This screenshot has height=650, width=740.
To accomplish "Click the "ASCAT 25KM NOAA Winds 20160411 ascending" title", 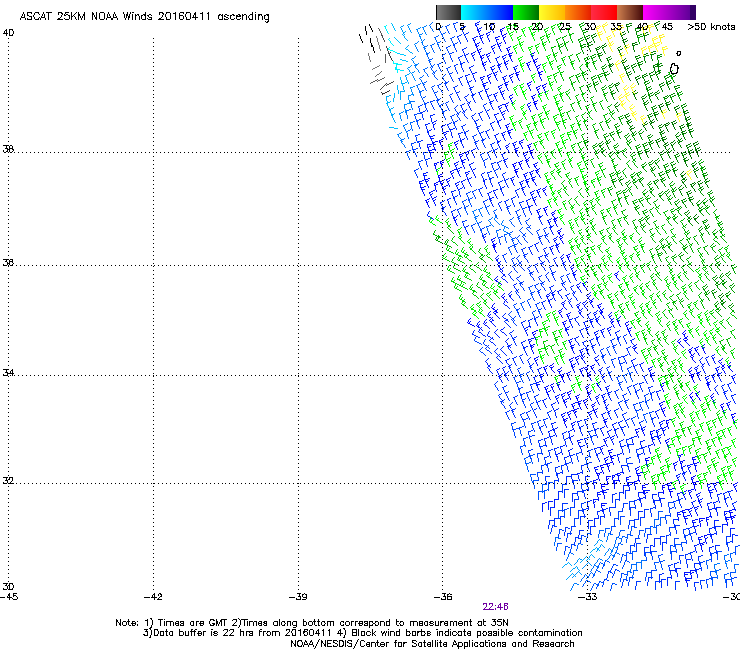I will click(x=144, y=17).
